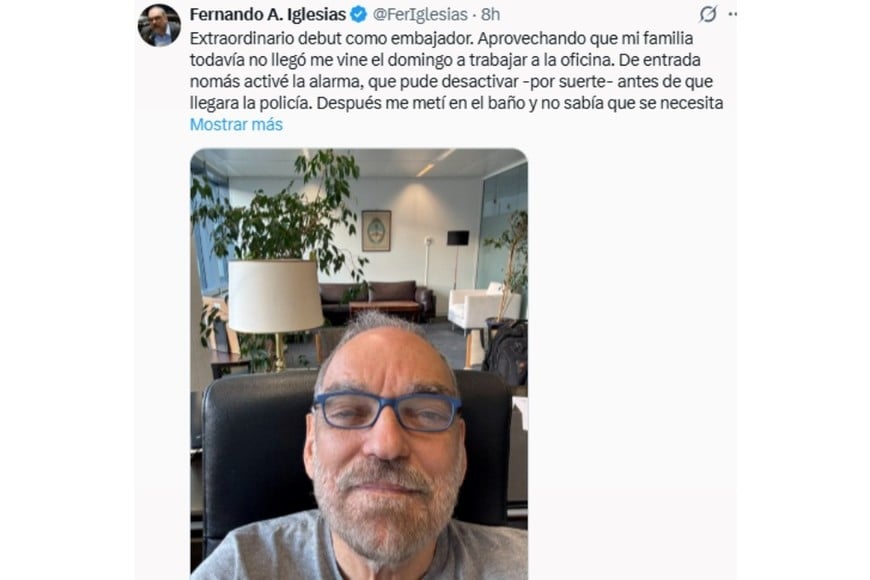This screenshot has height=580, width=870.
Task: Click the 8h post timestamp
Action: pyautogui.click(x=490, y=14)
